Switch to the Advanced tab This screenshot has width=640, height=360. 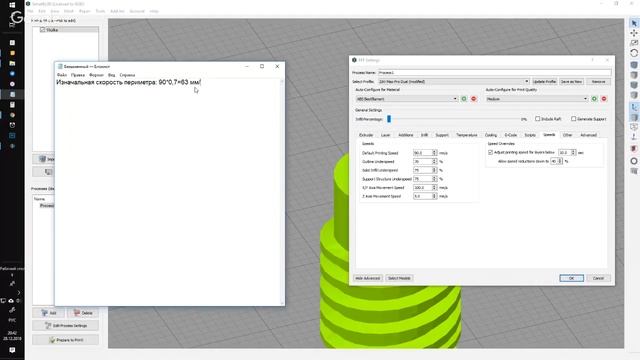click(x=589, y=135)
